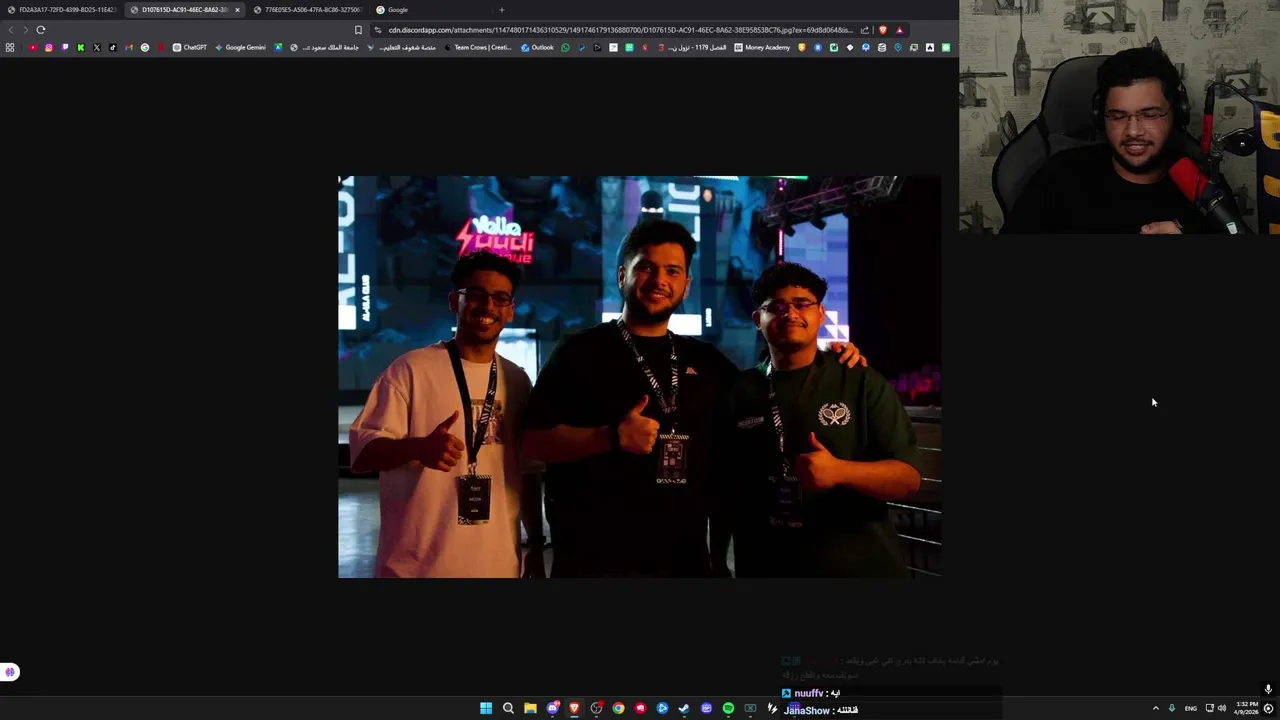The height and width of the screenshot is (720, 1280).
Task: Reload the page with the refresh button
Action: [41, 30]
